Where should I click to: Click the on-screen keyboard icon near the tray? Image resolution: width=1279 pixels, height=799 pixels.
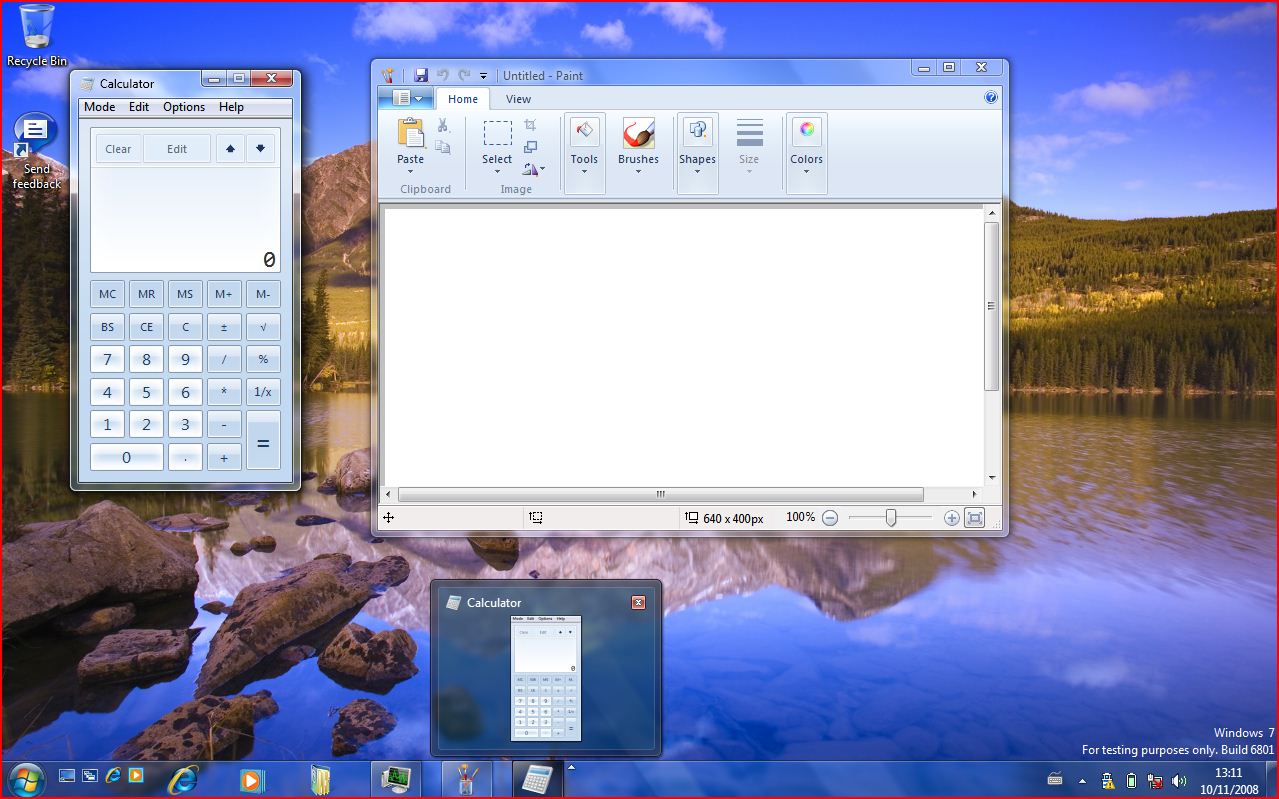tap(1055, 779)
